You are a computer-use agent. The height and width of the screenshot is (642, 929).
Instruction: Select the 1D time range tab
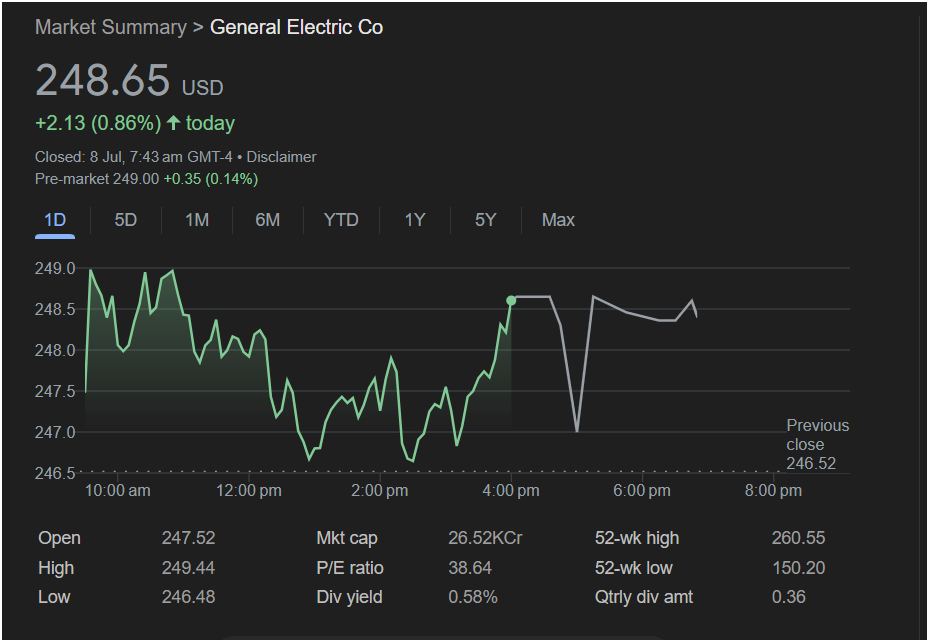[55, 220]
